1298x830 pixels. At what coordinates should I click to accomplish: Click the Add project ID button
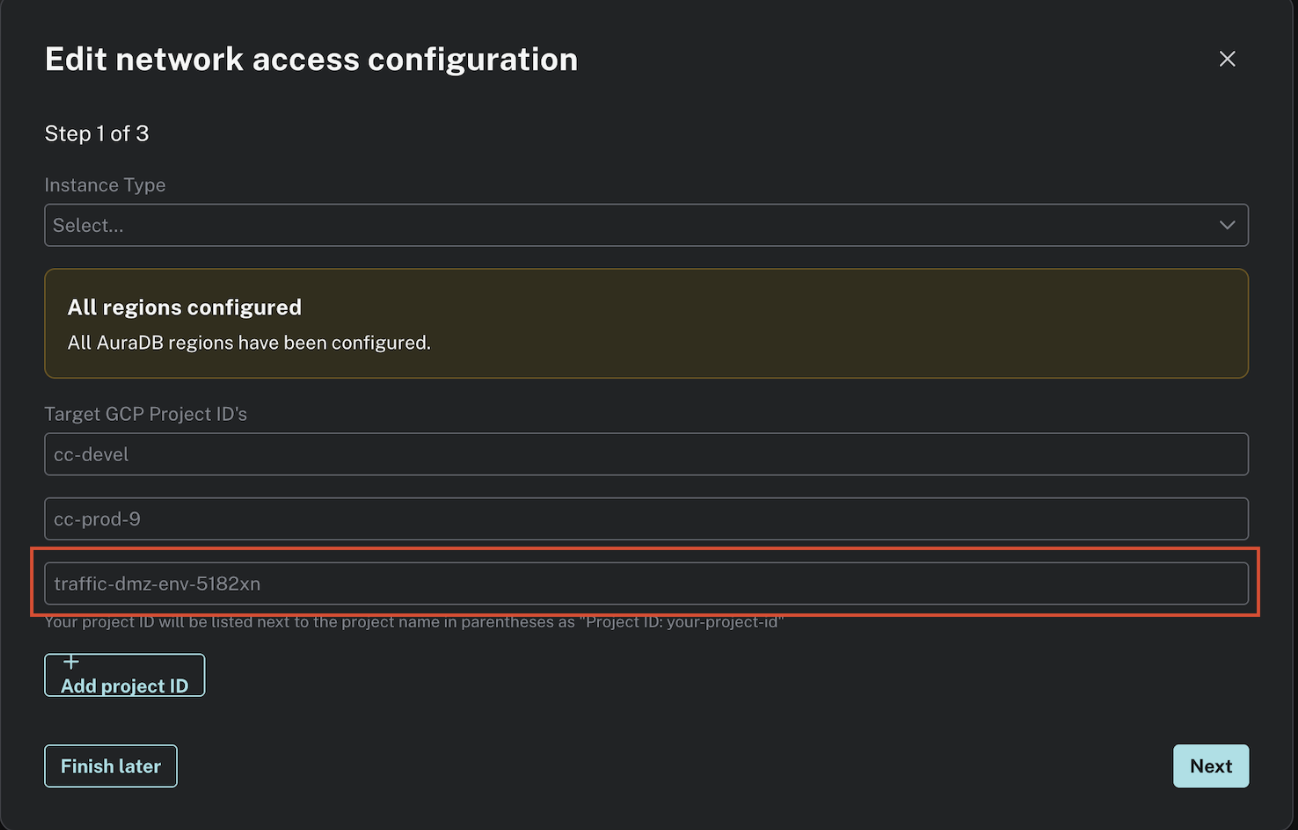click(x=124, y=675)
